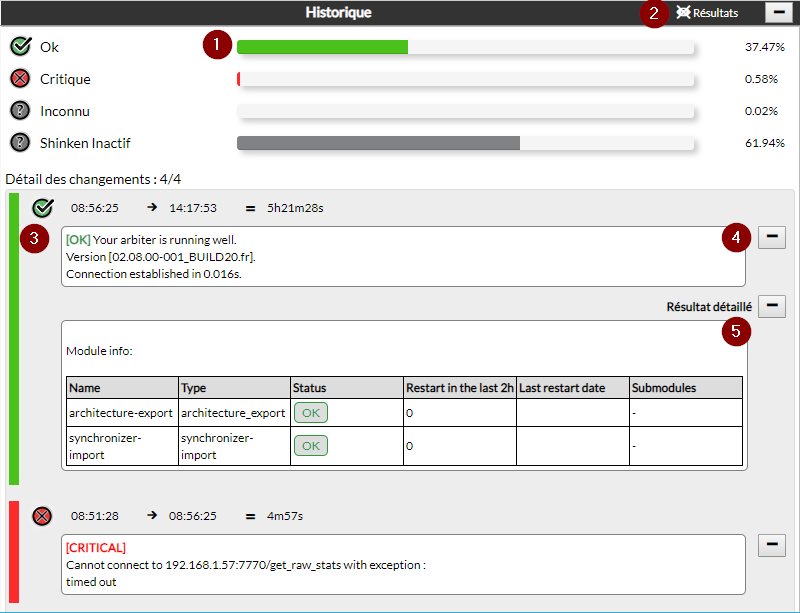Click critical icon of 08:51:28 entry
The width and height of the screenshot is (800, 613).
[42, 516]
